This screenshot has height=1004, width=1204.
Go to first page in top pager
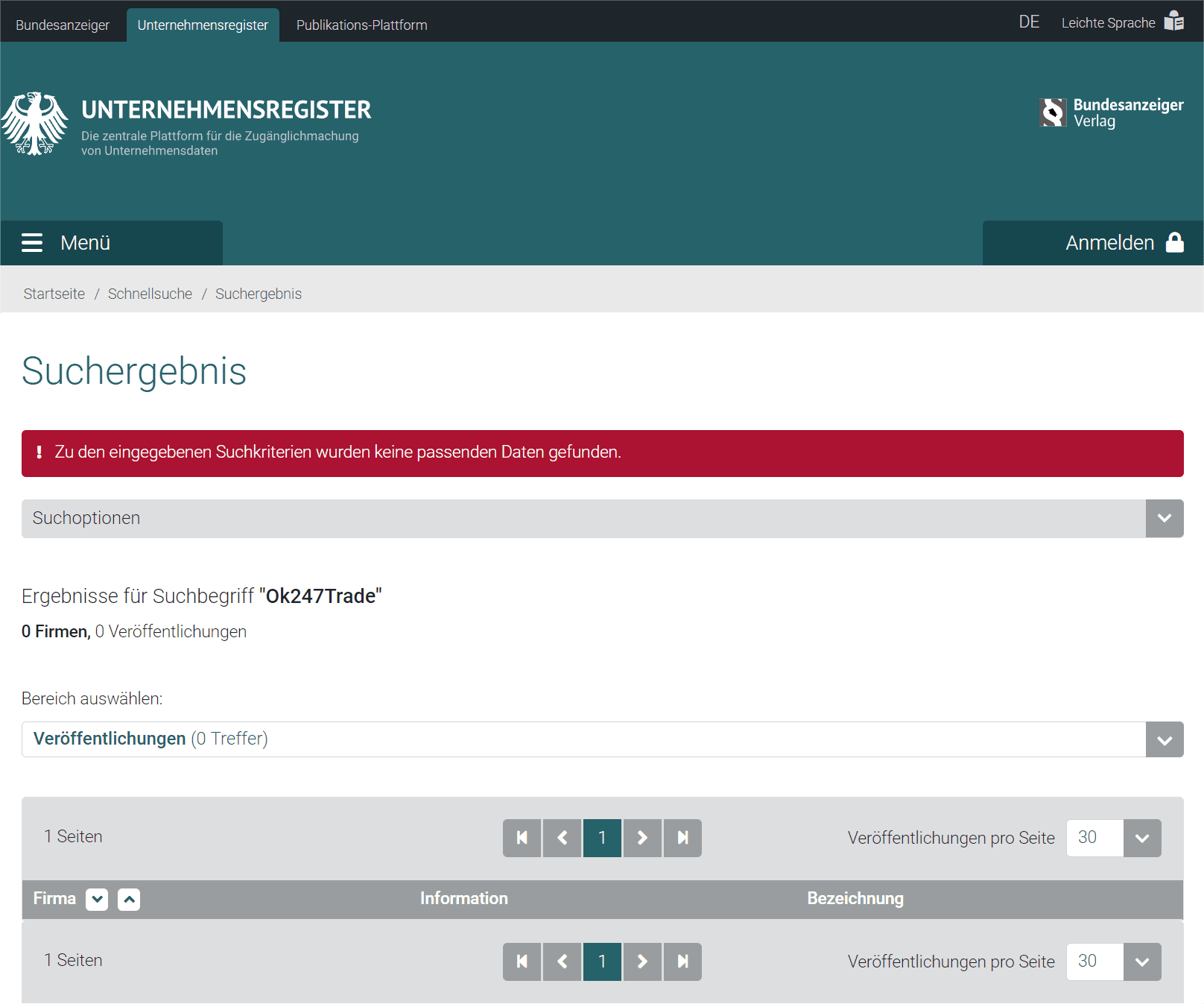522,839
